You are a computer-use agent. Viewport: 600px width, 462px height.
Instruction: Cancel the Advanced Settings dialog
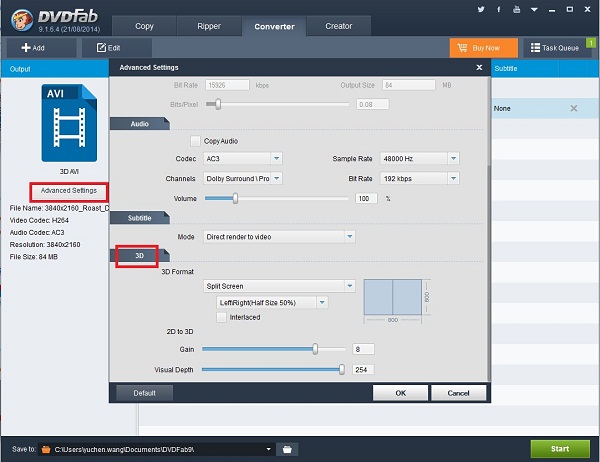458,393
